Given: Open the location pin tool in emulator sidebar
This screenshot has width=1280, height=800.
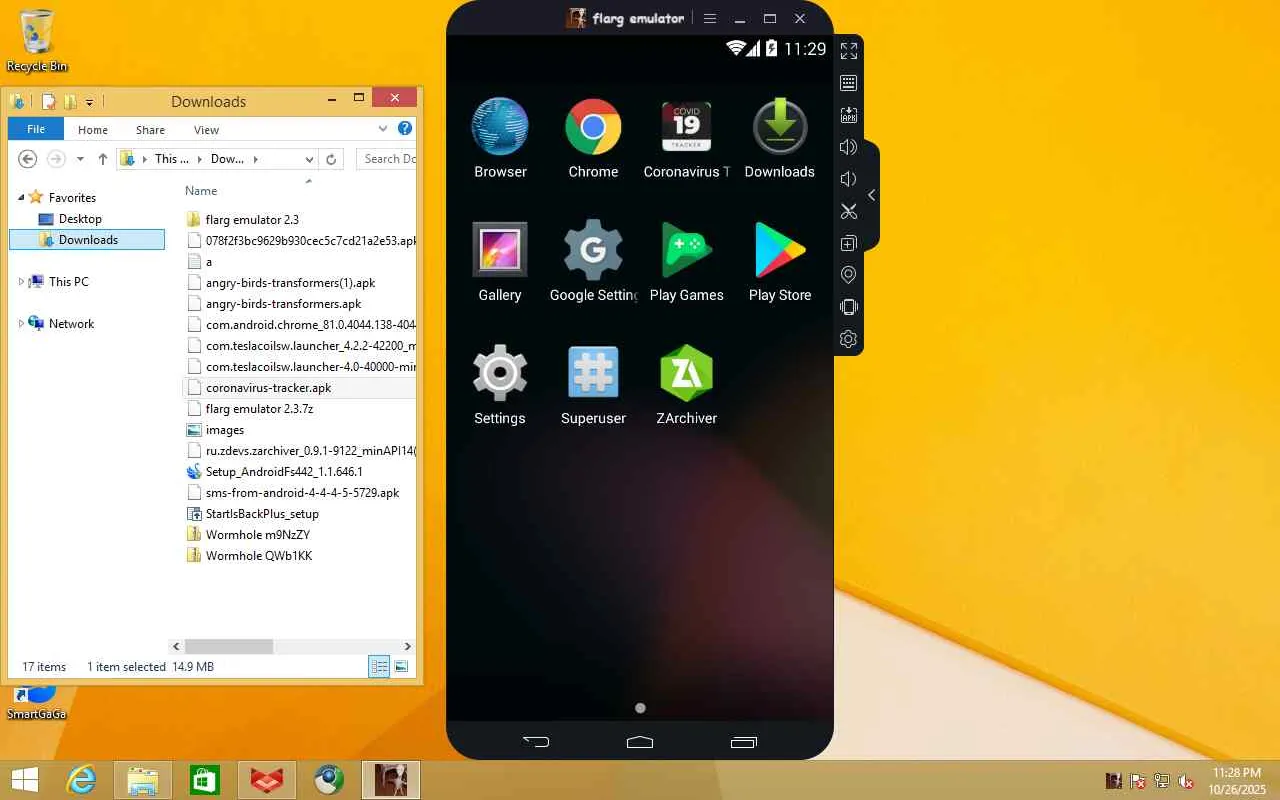Looking at the screenshot, I should 849,275.
